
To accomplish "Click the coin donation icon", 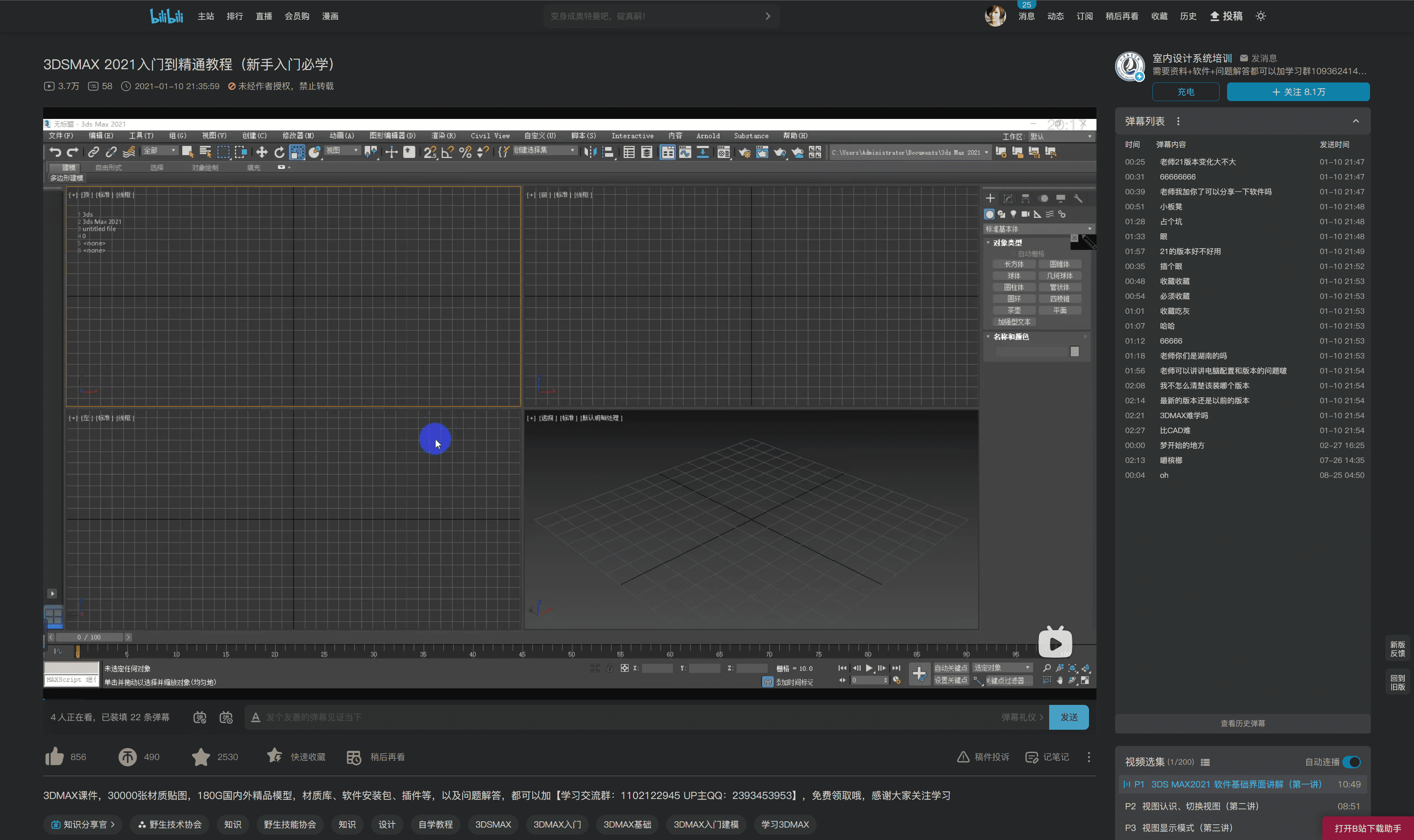I will click(x=127, y=757).
